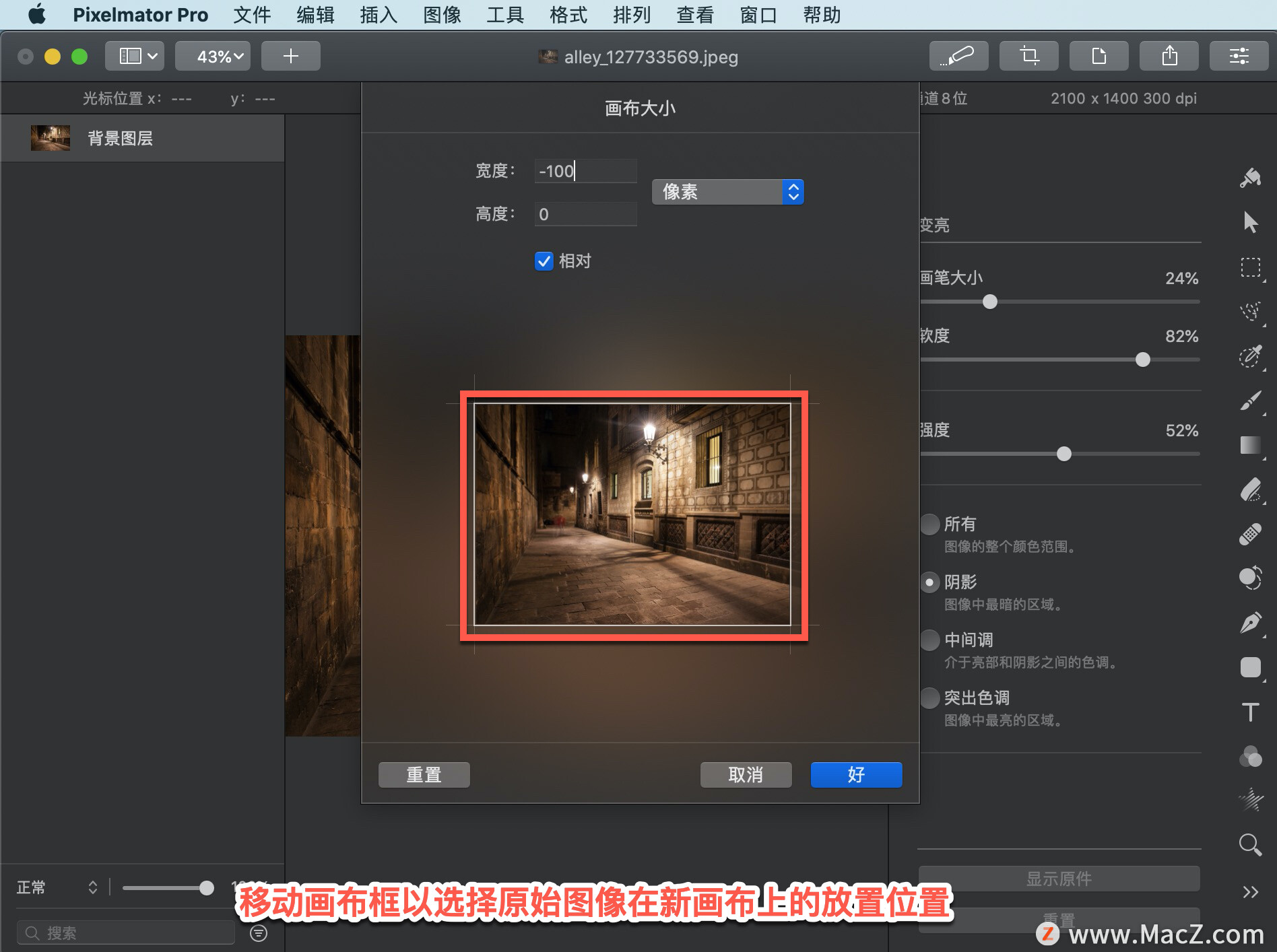Open the 像素 units dropdown
1277x952 pixels.
coord(727,192)
